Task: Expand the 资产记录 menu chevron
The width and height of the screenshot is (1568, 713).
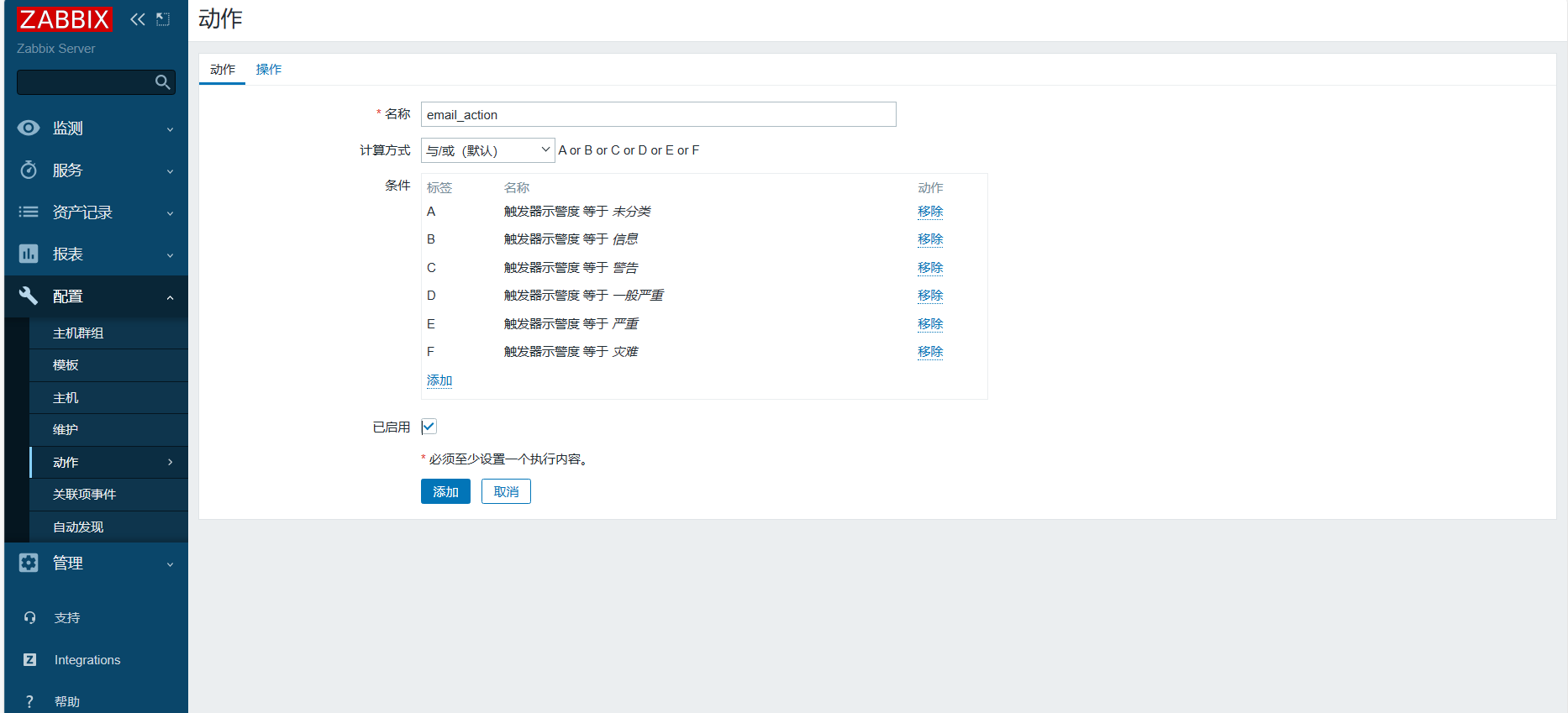Action: pos(170,213)
